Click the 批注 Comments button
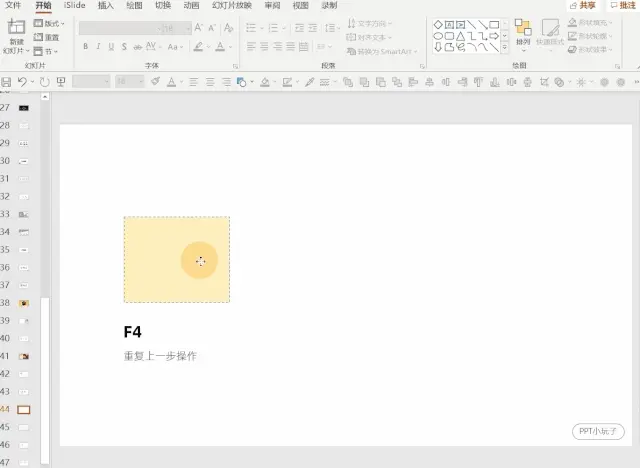 click(x=623, y=5)
